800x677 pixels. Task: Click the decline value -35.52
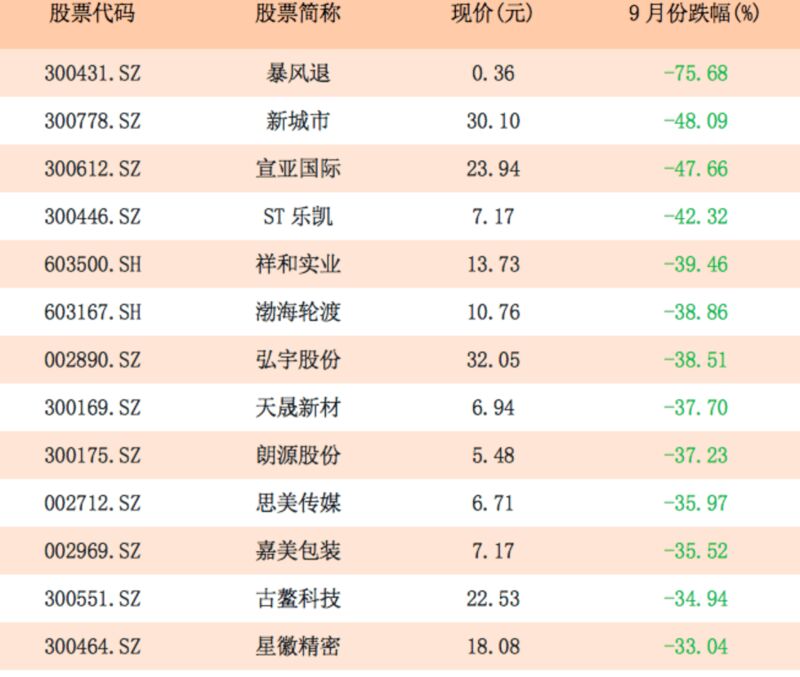(695, 551)
